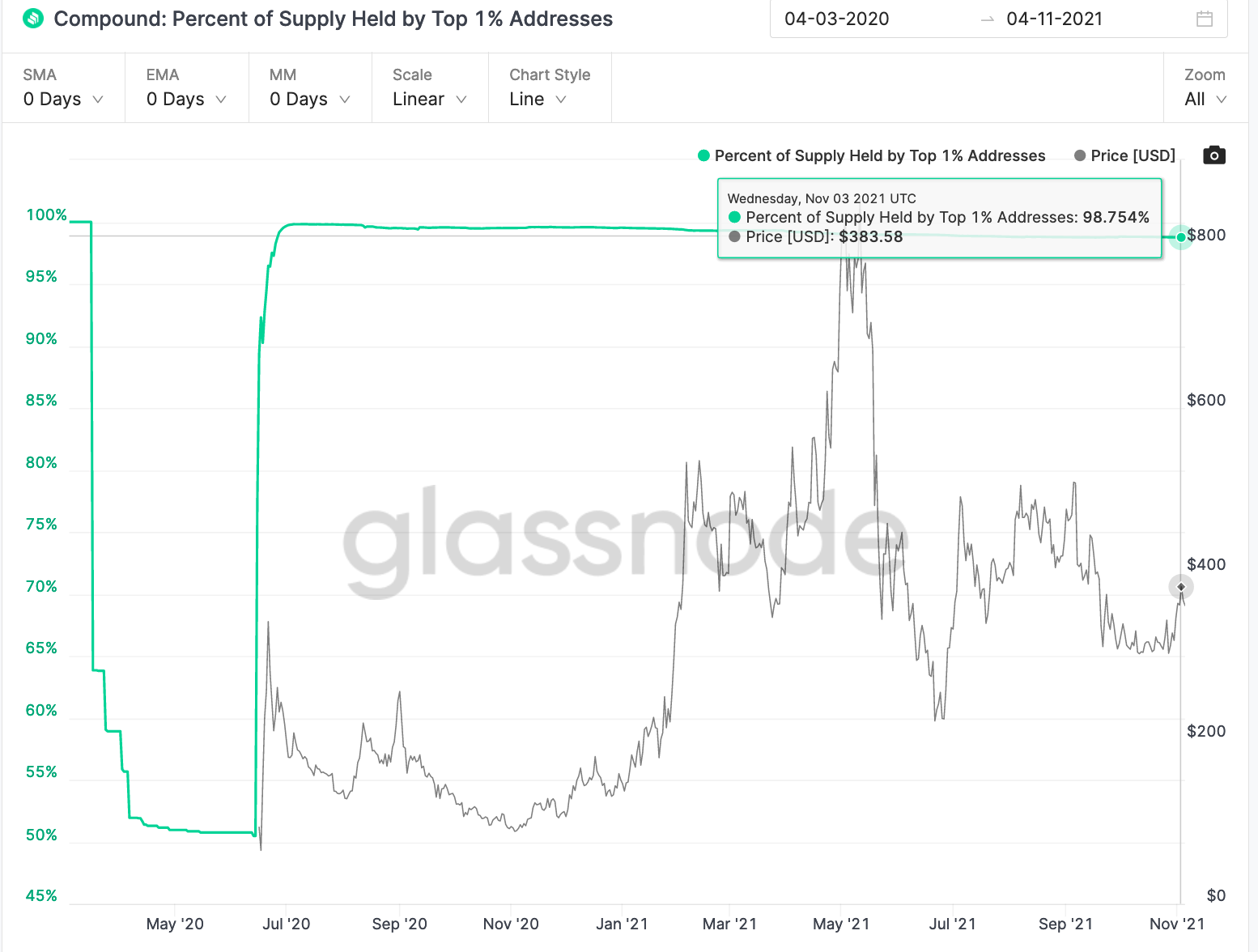1258x952 pixels.
Task: Open the Zoom All dropdown
Action: [1205, 99]
